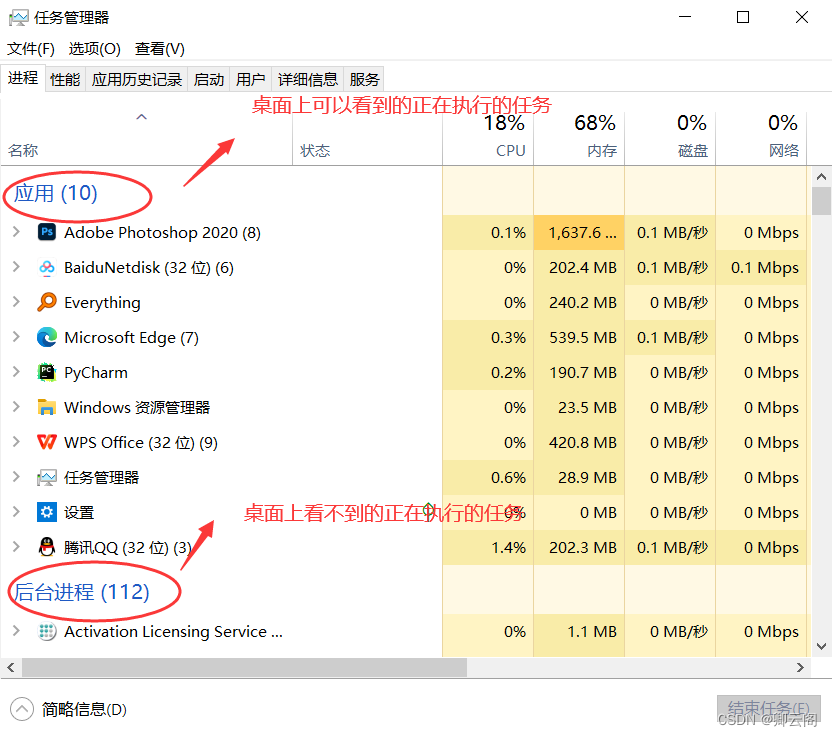Expand the BaiduNetdisk process group
Image resolution: width=832 pixels, height=736 pixels.
(x=16, y=267)
